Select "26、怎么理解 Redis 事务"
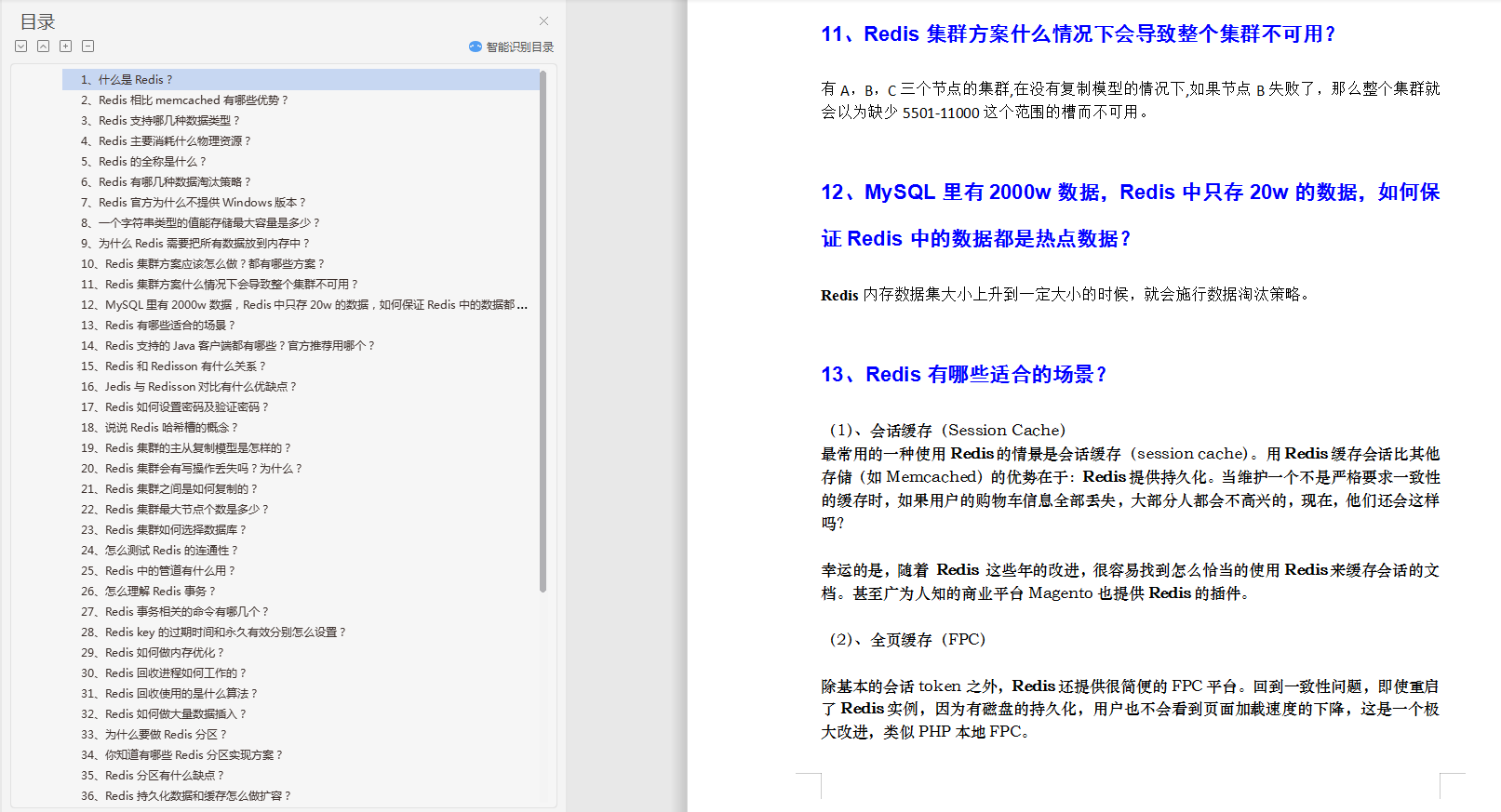Image resolution: width=1501 pixels, height=812 pixels. [x=149, y=592]
